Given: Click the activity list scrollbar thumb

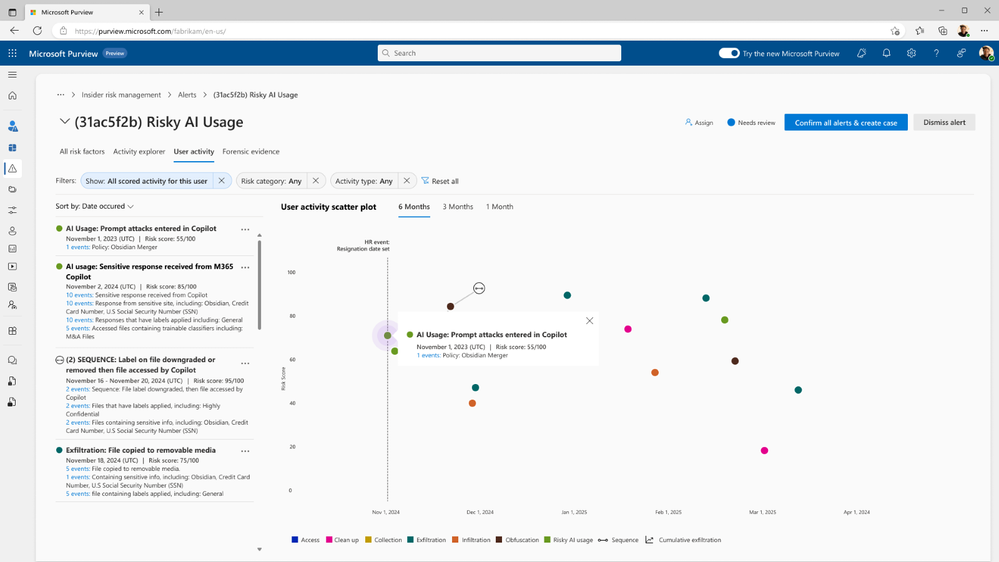Looking at the screenshot, I should coord(259,285).
